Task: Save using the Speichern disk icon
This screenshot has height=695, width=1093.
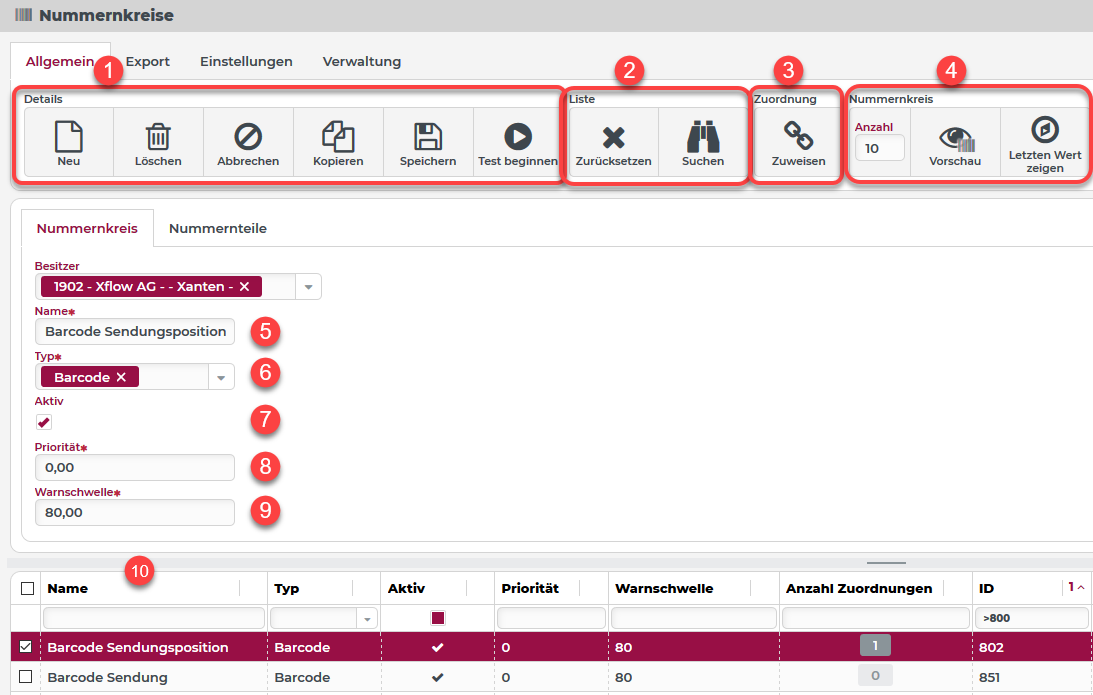Action: click(428, 137)
